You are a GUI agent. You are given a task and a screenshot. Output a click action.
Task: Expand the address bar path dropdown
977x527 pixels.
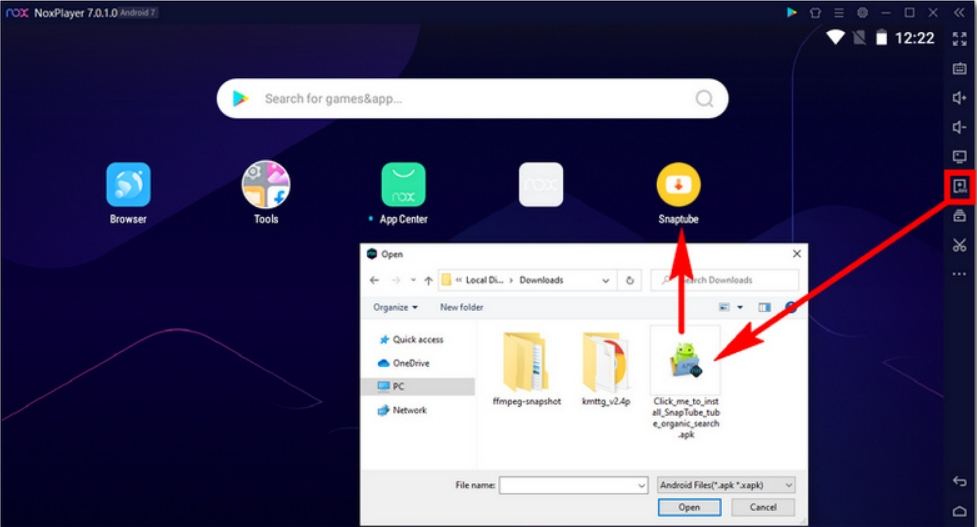[606, 280]
